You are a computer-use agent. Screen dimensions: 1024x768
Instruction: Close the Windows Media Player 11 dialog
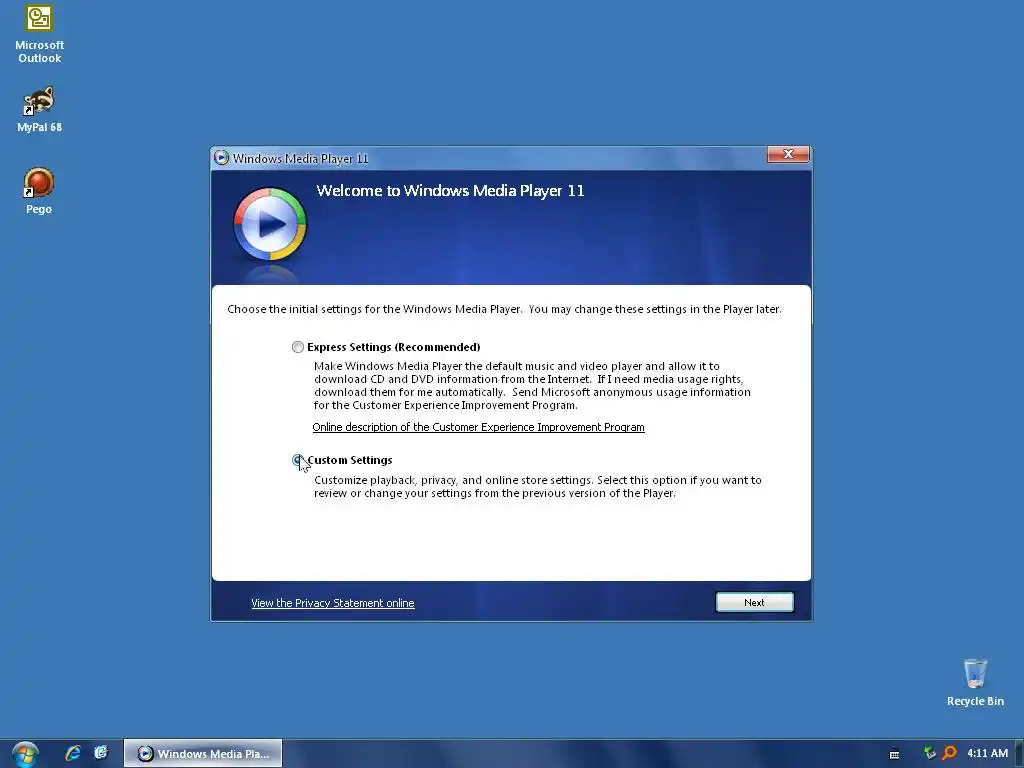click(x=788, y=154)
